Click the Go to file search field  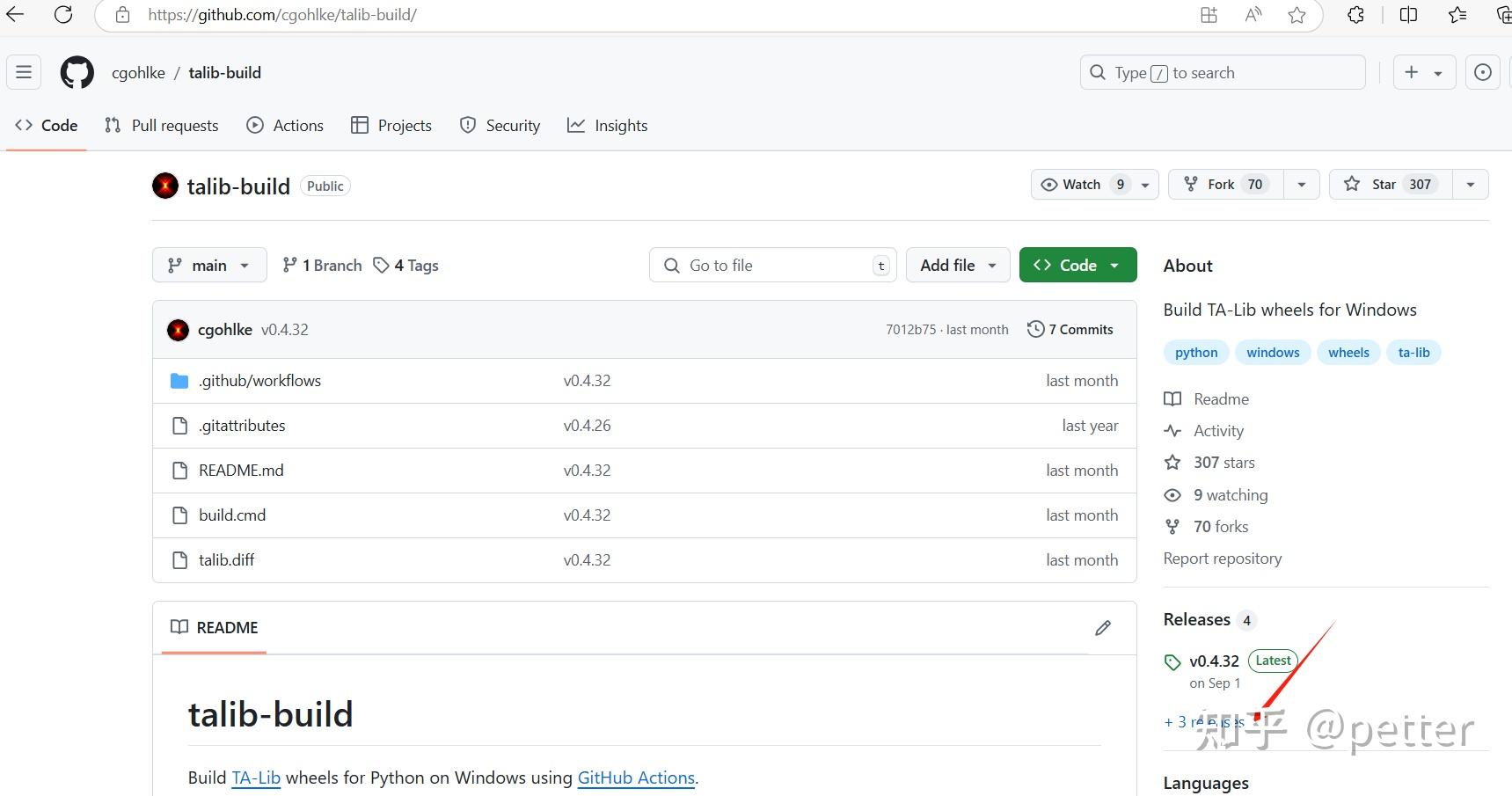click(772, 266)
